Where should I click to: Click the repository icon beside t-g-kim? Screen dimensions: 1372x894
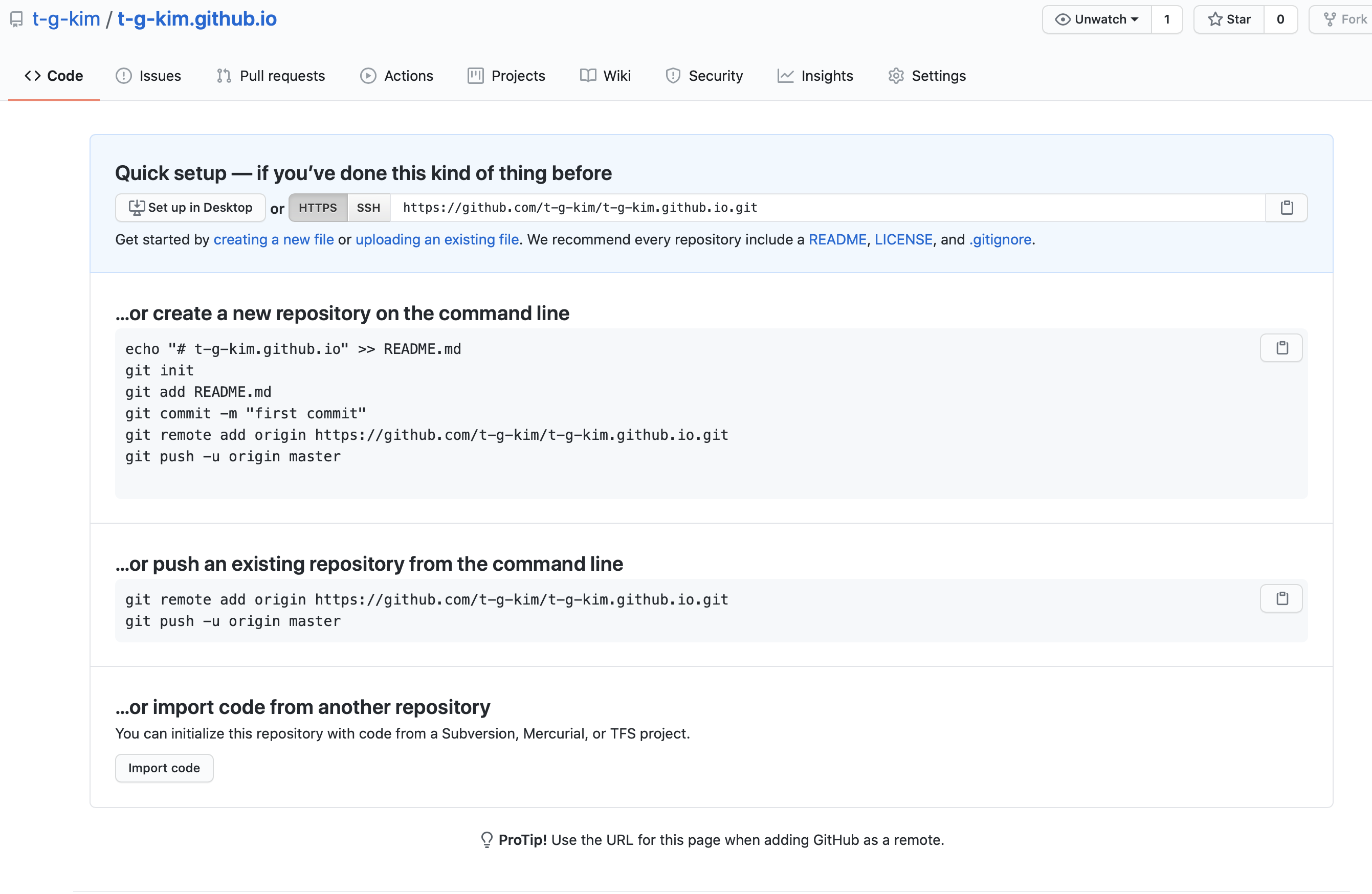click(17, 19)
